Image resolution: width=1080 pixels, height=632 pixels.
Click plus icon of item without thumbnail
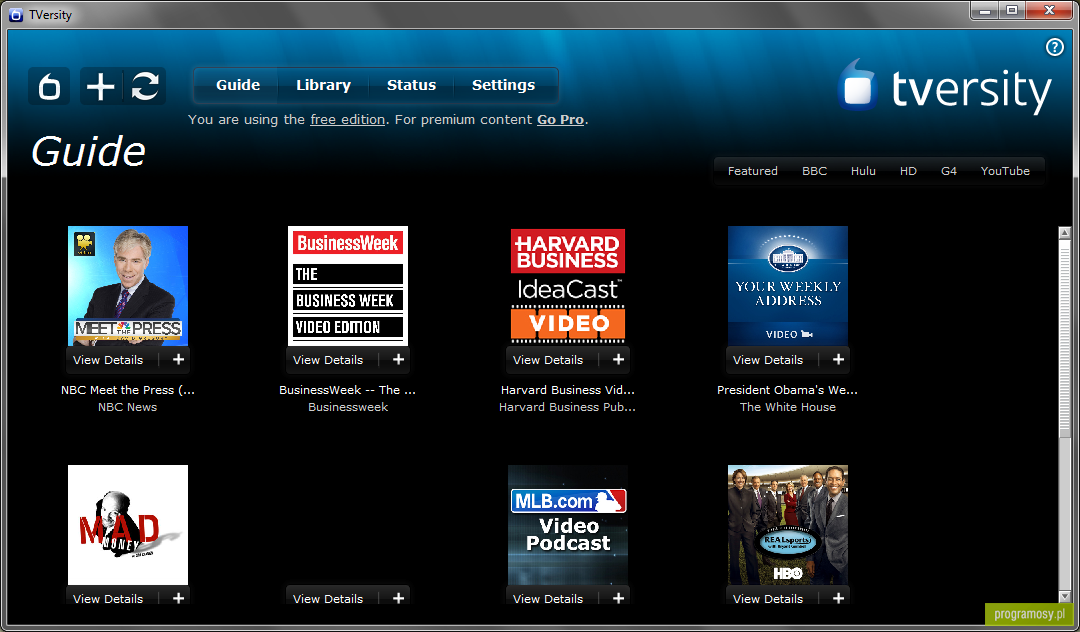pyautogui.click(x=398, y=598)
